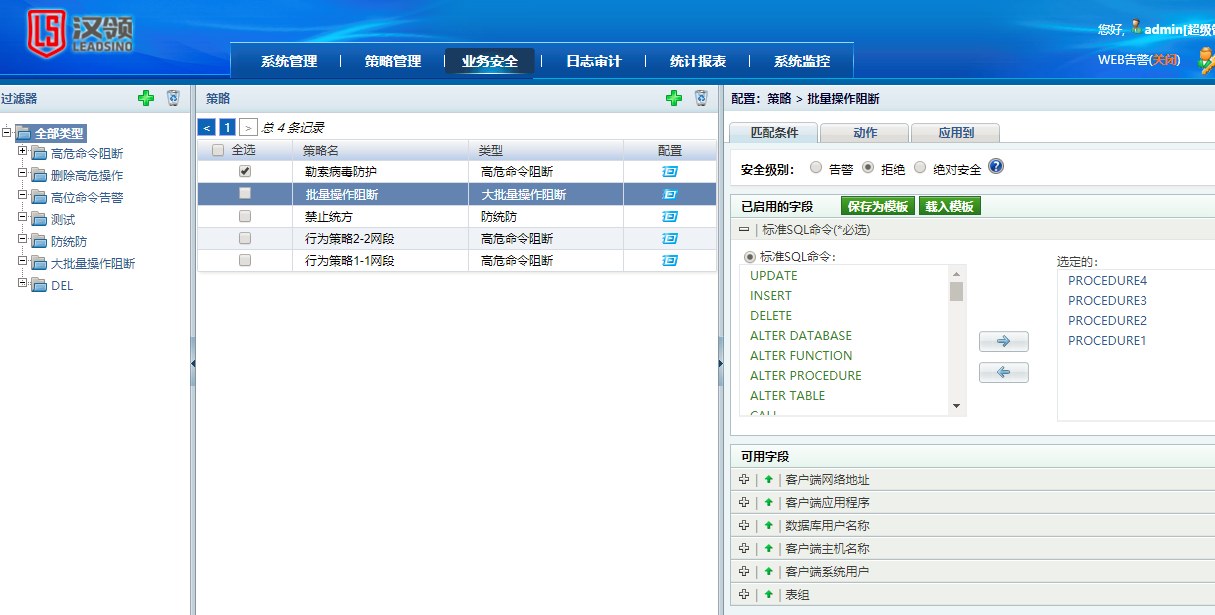The width and height of the screenshot is (1215, 615).
Task: Switch to the 动作 tab
Action: coord(865,133)
